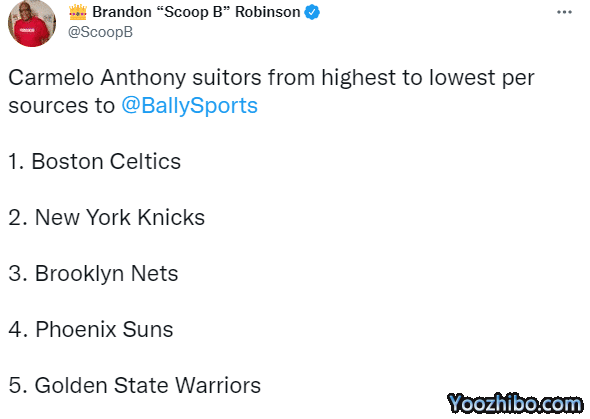Follow the @BallySports mention link
Screen dimensions: 590x419
189,105
